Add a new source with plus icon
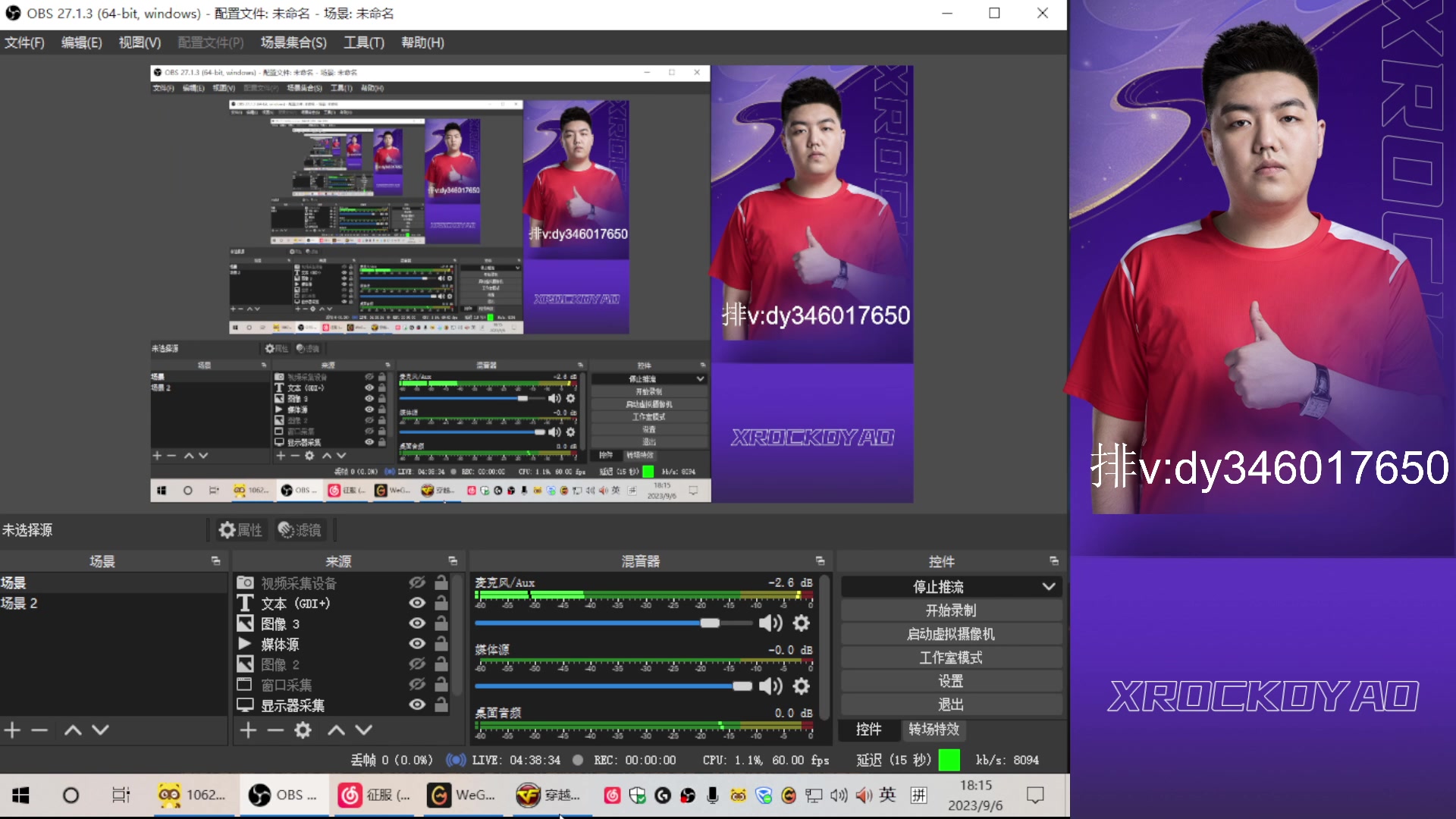1456x819 pixels. (x=249, y=730)
